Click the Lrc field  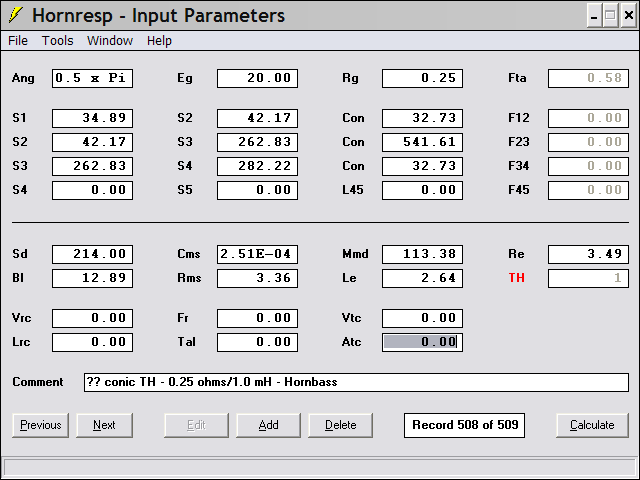[92, 342]
